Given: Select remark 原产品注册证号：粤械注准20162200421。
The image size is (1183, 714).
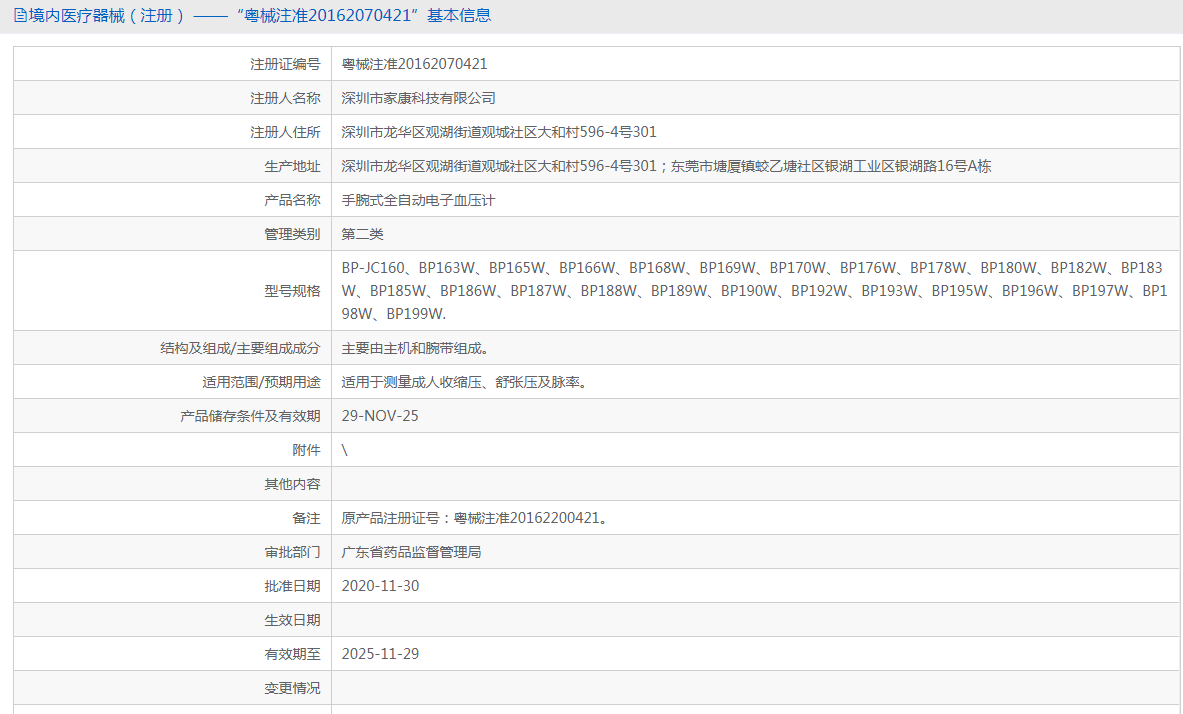Looking at the screenshot, I should click(475, 518).
